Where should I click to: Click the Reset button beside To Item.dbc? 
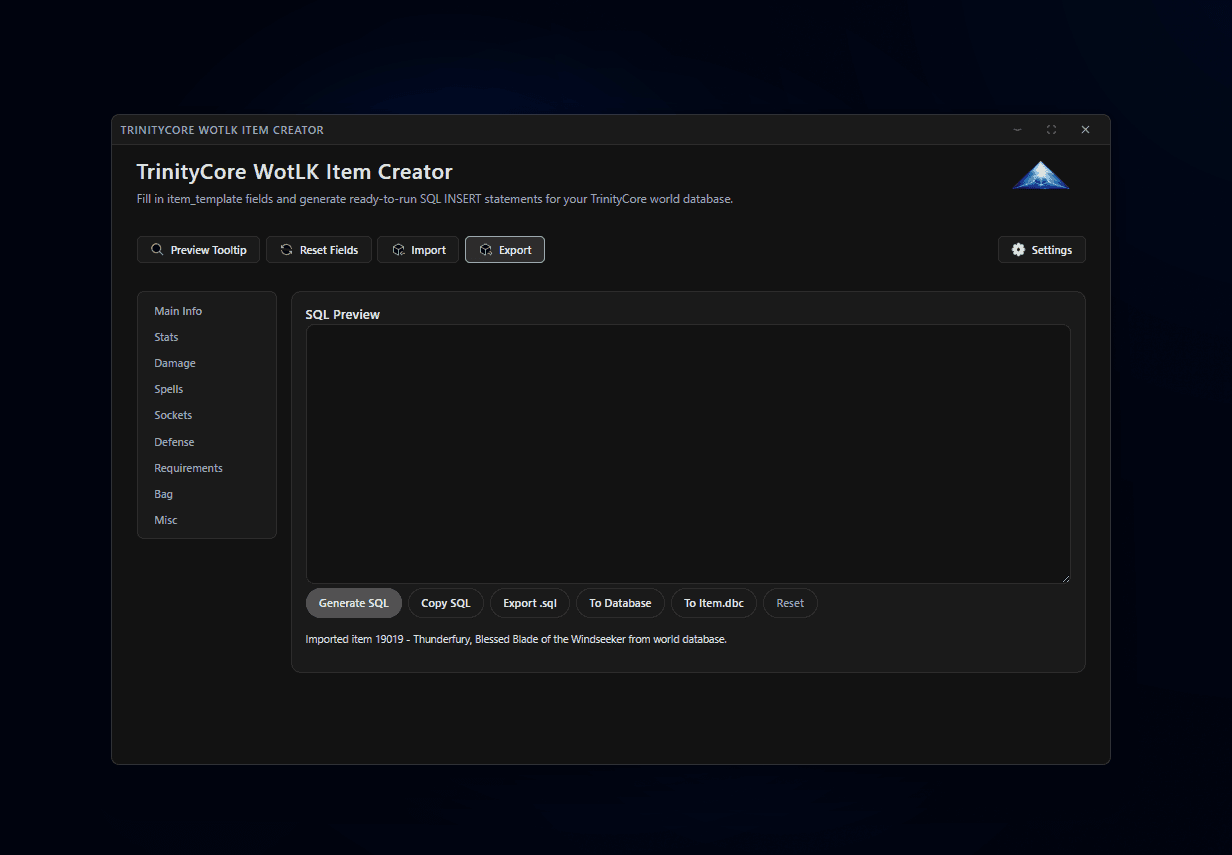pos(790,603)
